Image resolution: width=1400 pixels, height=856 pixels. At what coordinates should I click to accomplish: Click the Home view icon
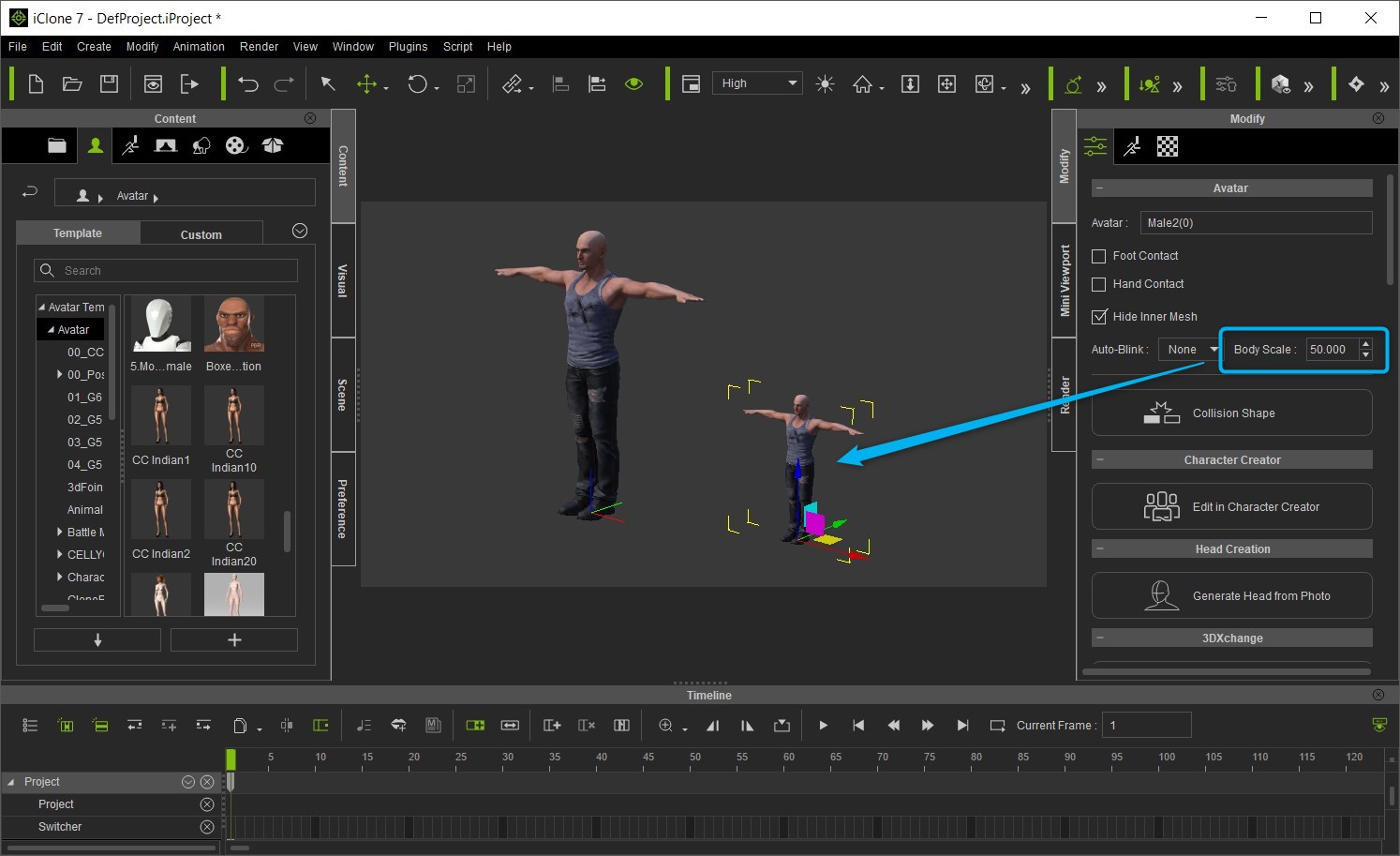click(863, 84)
